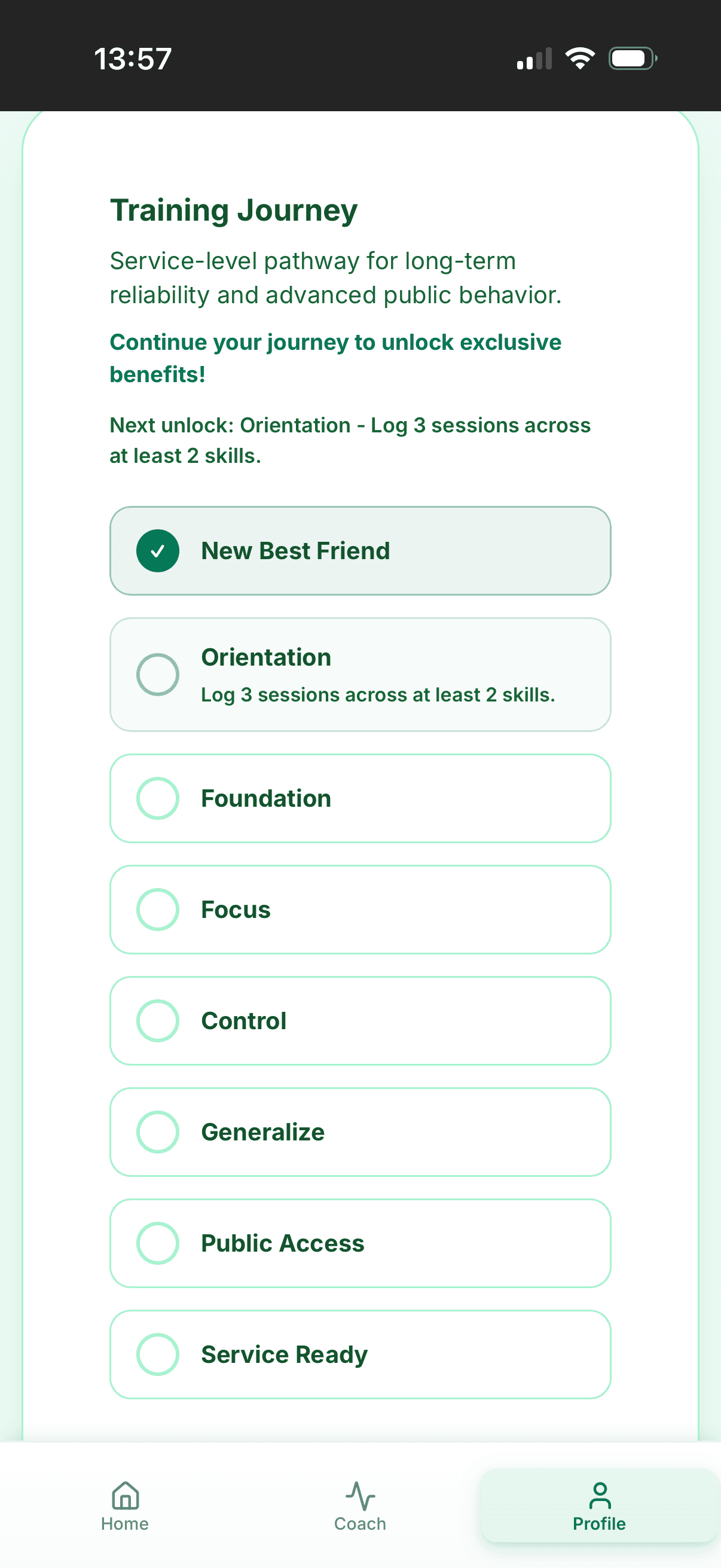This screenshot has height=1568, width=721.
Task: Tap the Wi-Fi status icon
Action: point(580,59)
